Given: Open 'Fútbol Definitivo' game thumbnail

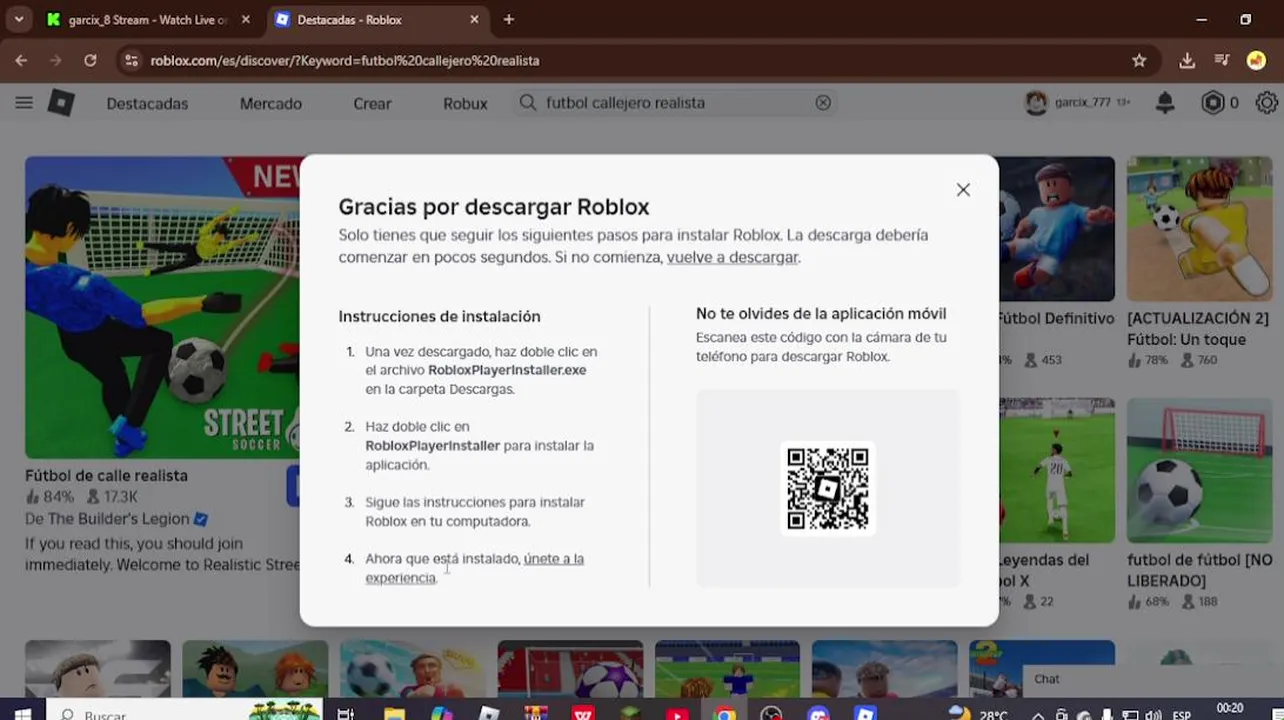Looking at the screenshot, I should 1056,229.
